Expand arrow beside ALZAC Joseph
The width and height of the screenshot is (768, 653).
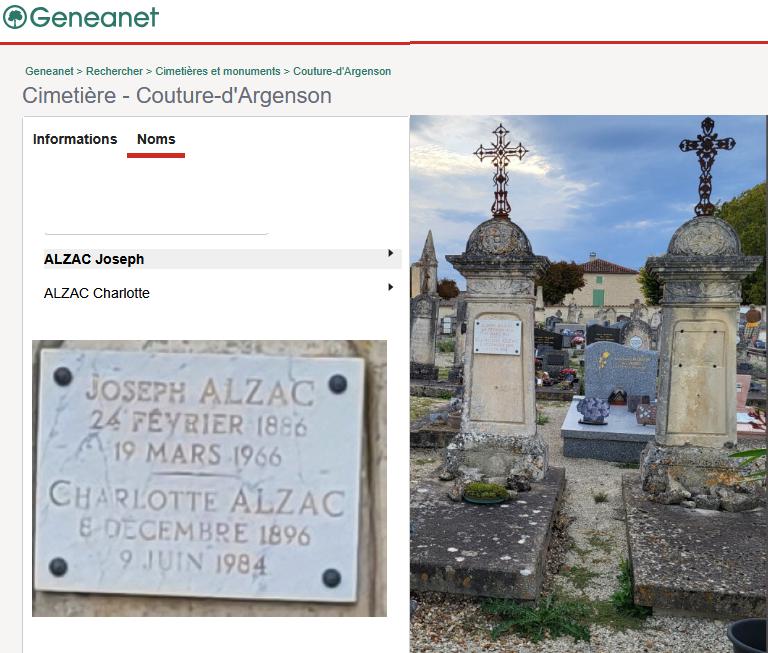[390, 253]
